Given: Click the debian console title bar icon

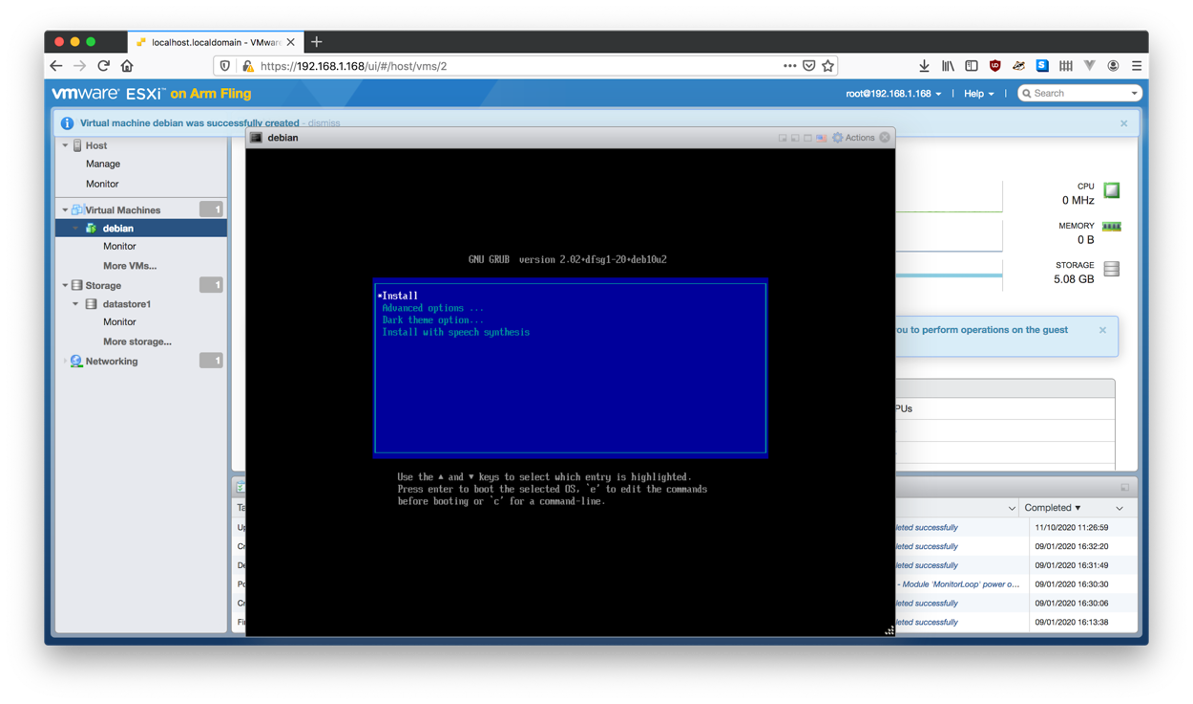Looking at the screenshot, I should (x=256, y=138).
